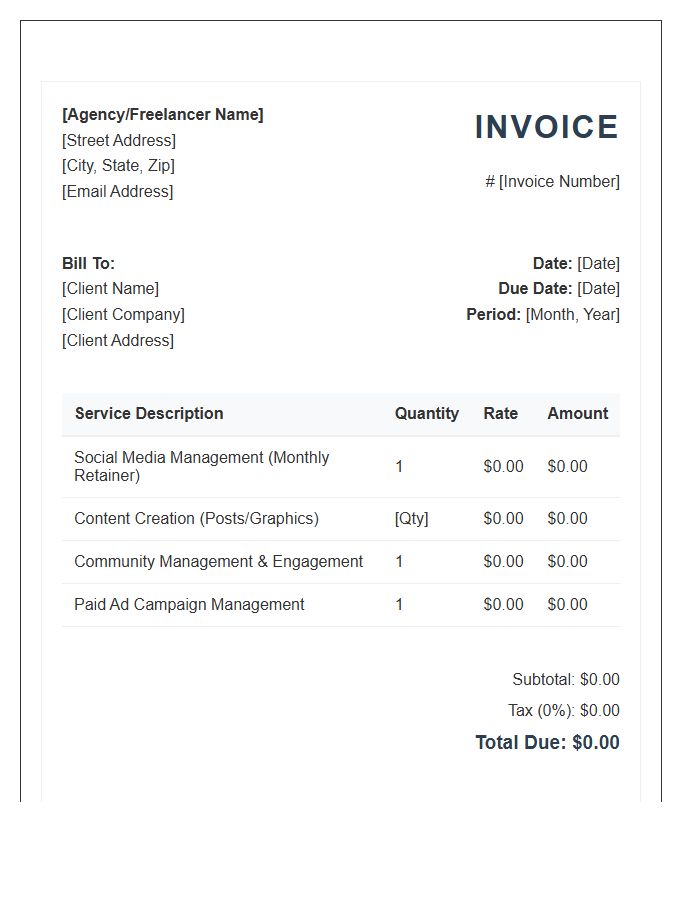Select the amount in Content Creation row
Viewport: 700px width, 900px height.
tap(567, 519)
